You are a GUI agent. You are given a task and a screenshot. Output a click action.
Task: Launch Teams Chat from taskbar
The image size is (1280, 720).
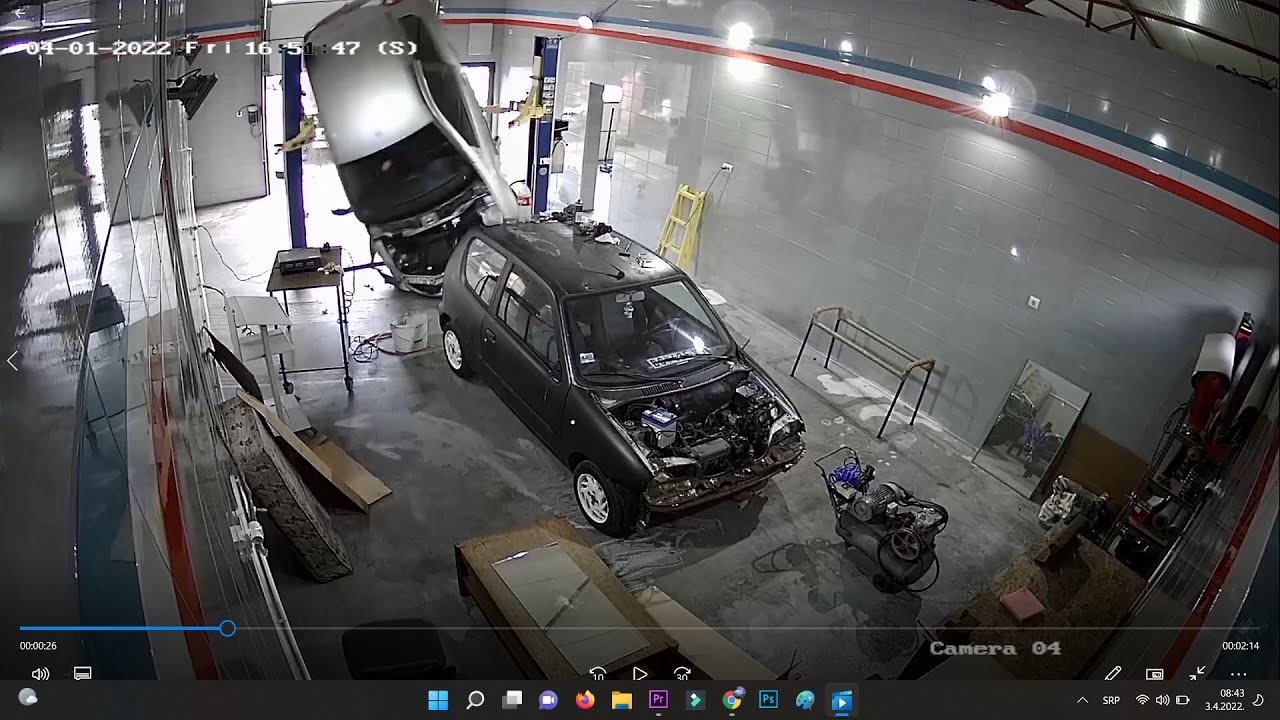pyautogui.click(x=548, y=700)
